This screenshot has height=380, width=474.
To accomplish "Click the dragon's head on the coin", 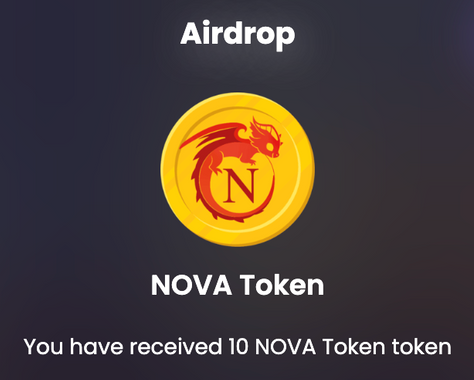I will (x=266, y=137).
